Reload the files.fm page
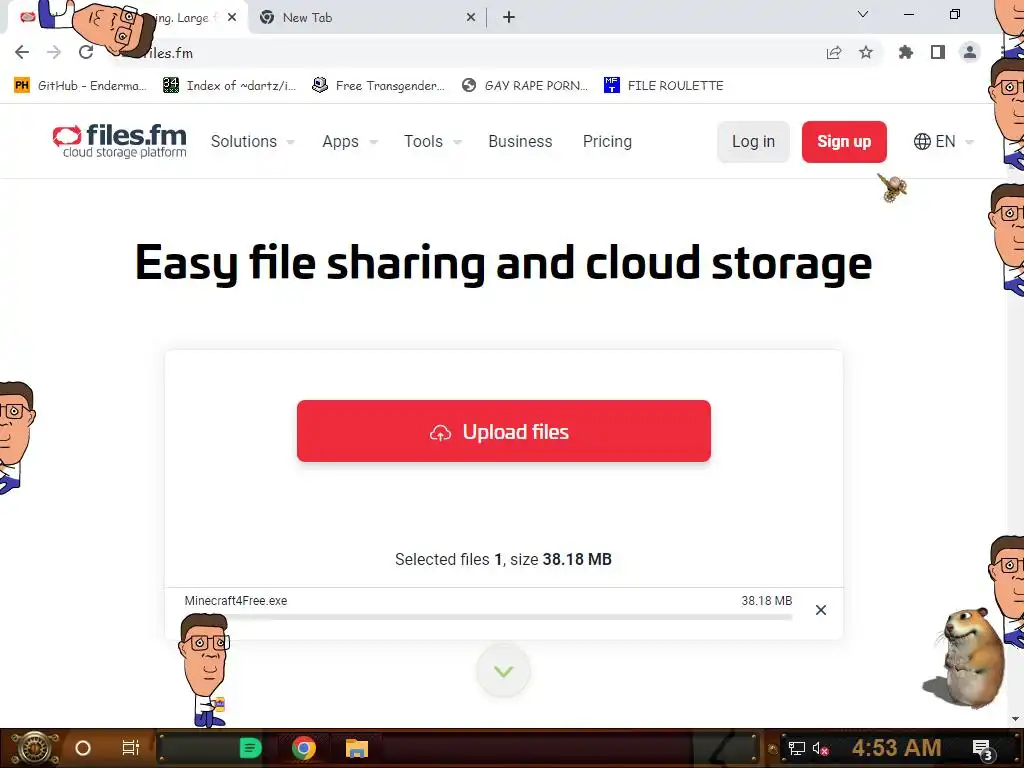The height and width of the screenshot is (768, 1024). tap(86, 52)
